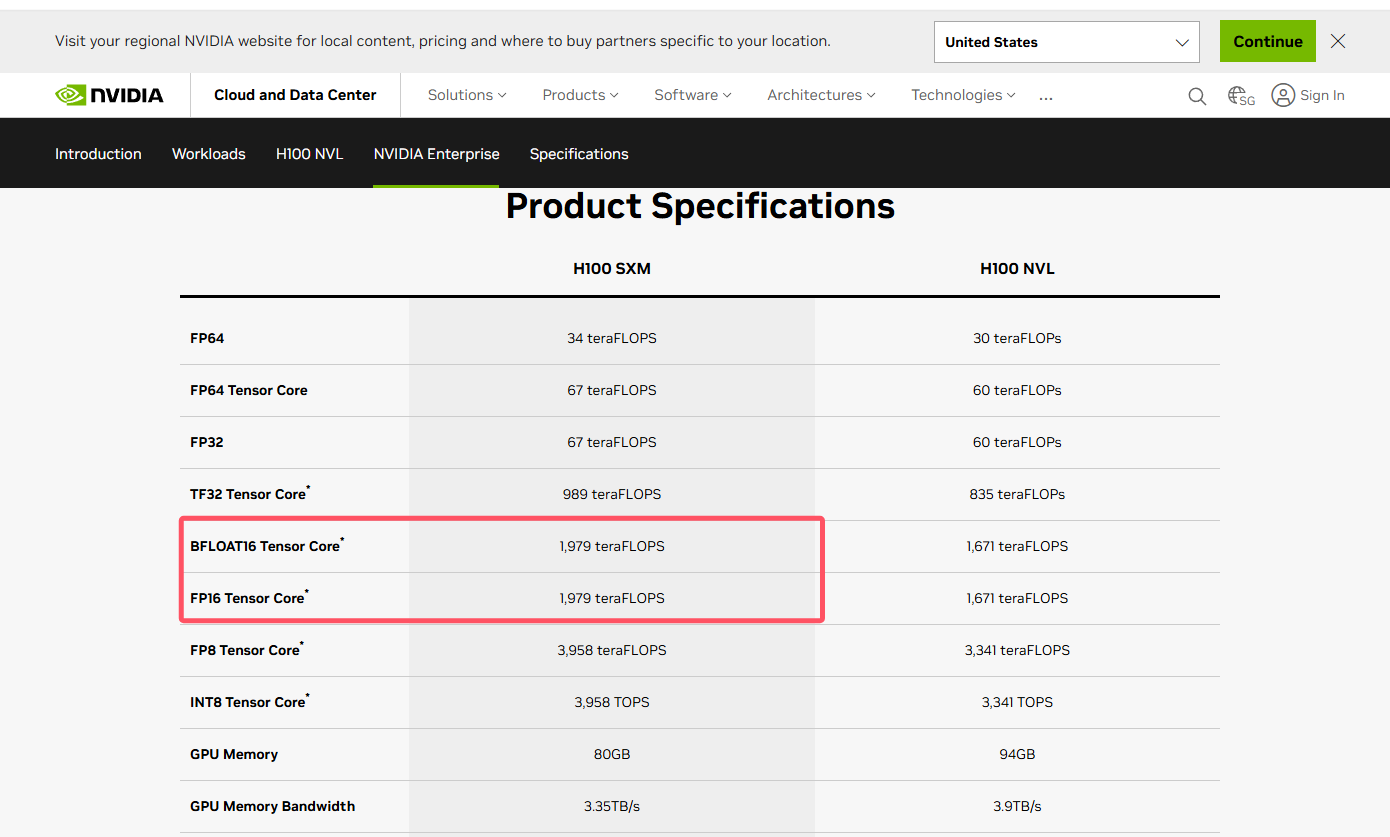Screen dimensions: 1390x837
Task: Select the NVIDIA Enterprise tab
Action: [x=436, y=154]
